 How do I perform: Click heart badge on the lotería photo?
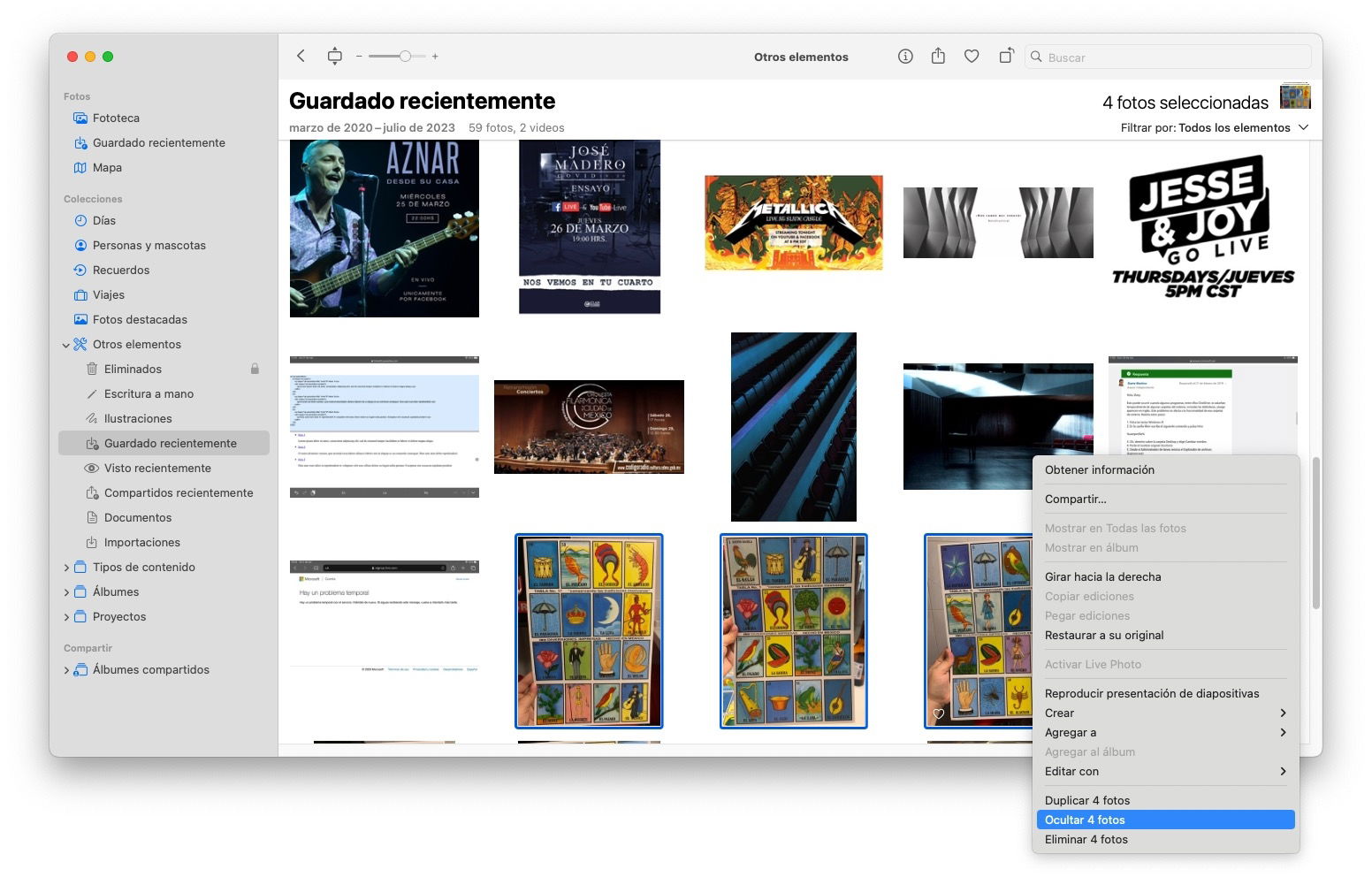coord(939,713)
